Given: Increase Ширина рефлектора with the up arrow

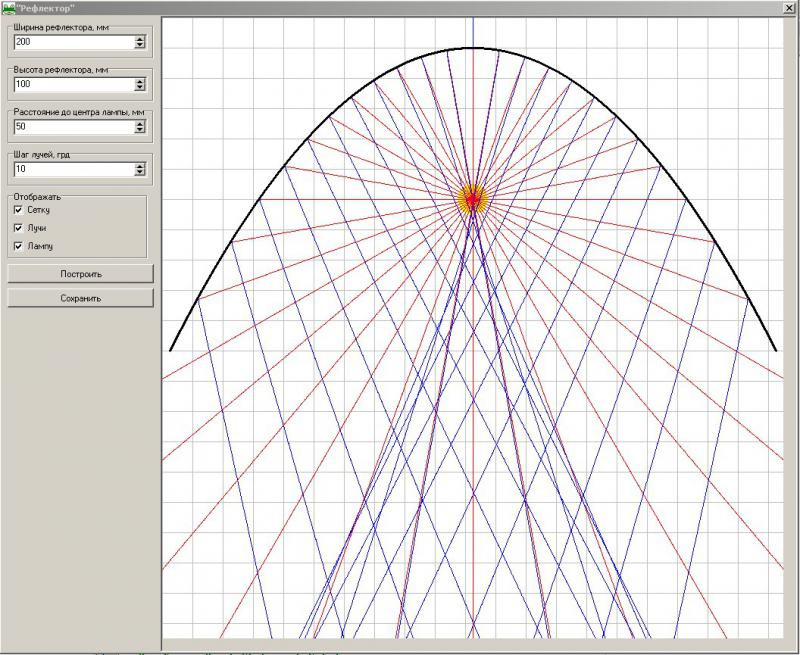Looking at the screenshot, I should tap(140, 39).
